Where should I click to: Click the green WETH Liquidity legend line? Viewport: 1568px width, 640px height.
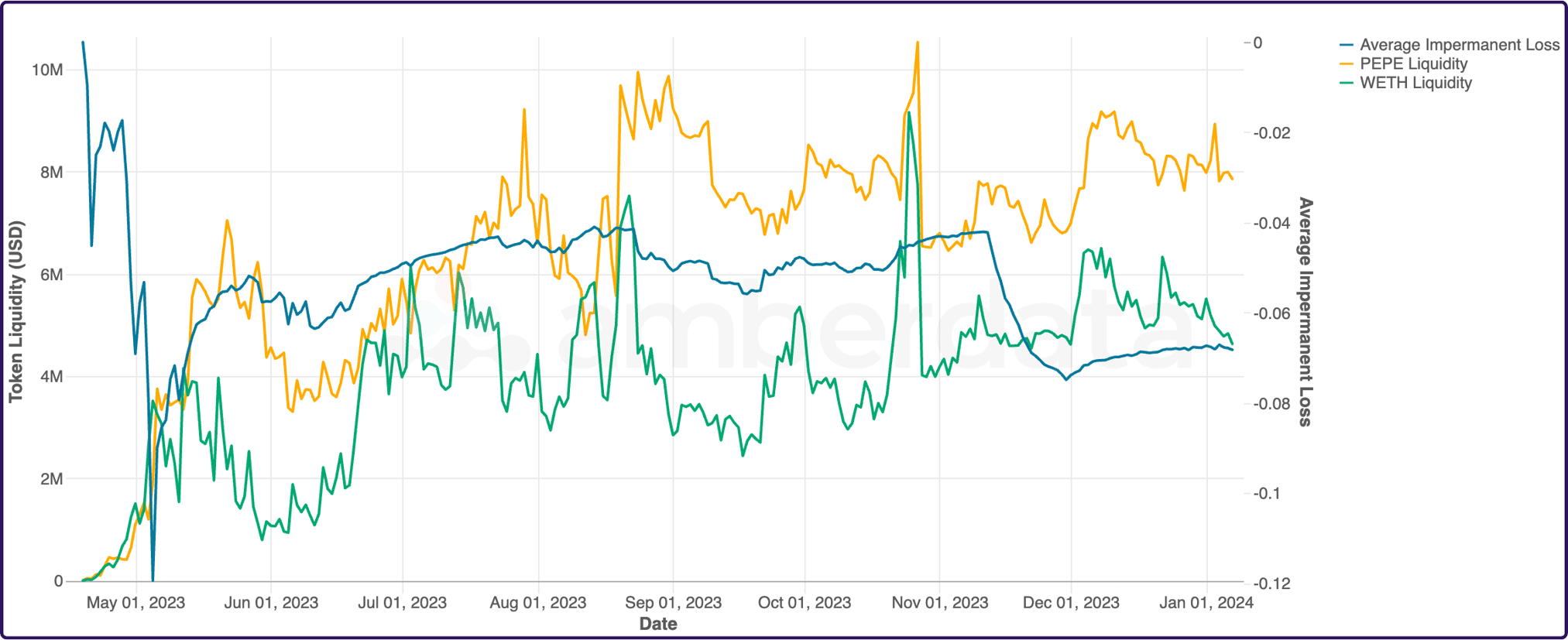coord(1347,83)
